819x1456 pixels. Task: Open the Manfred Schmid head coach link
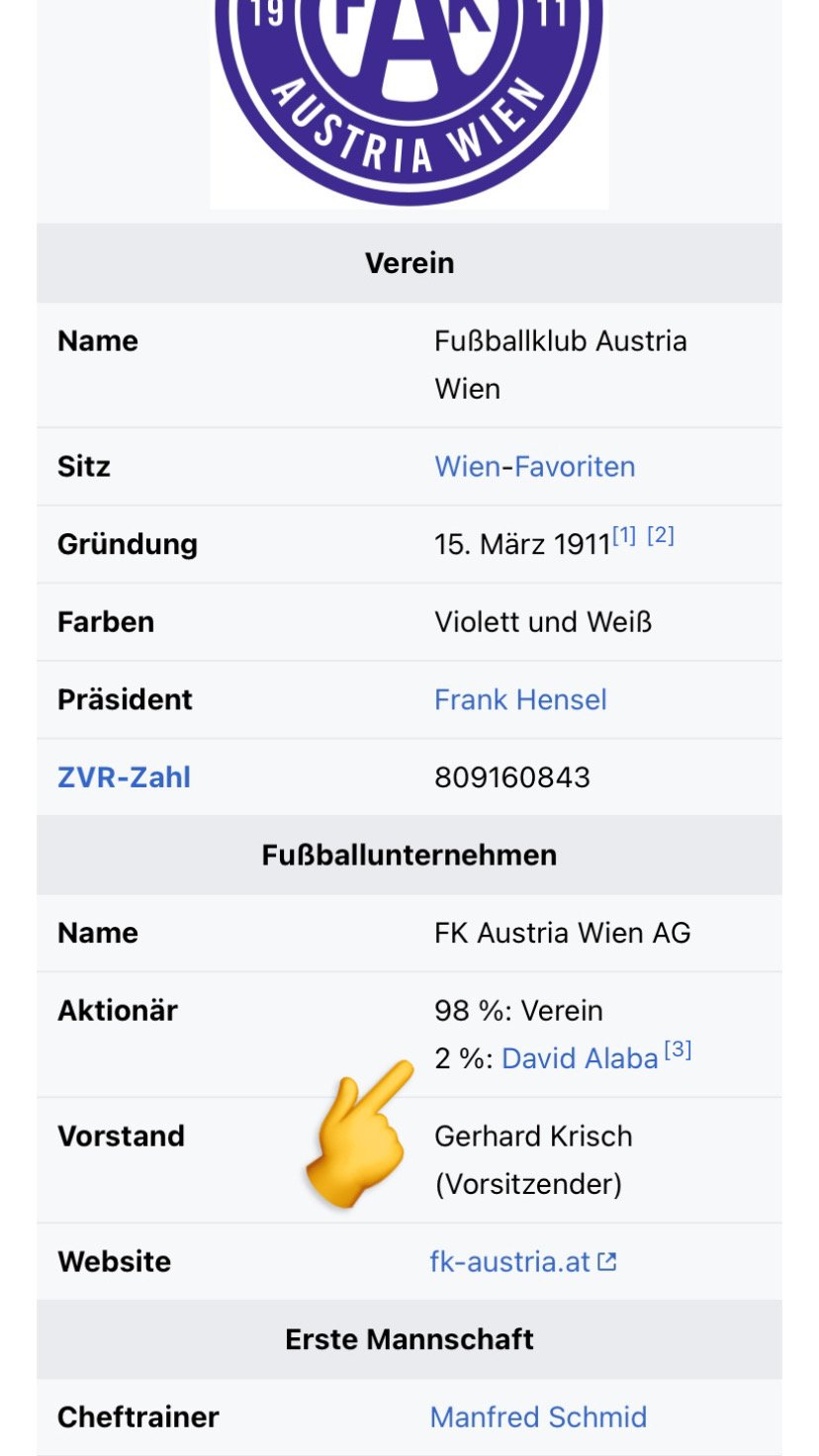538,1417
